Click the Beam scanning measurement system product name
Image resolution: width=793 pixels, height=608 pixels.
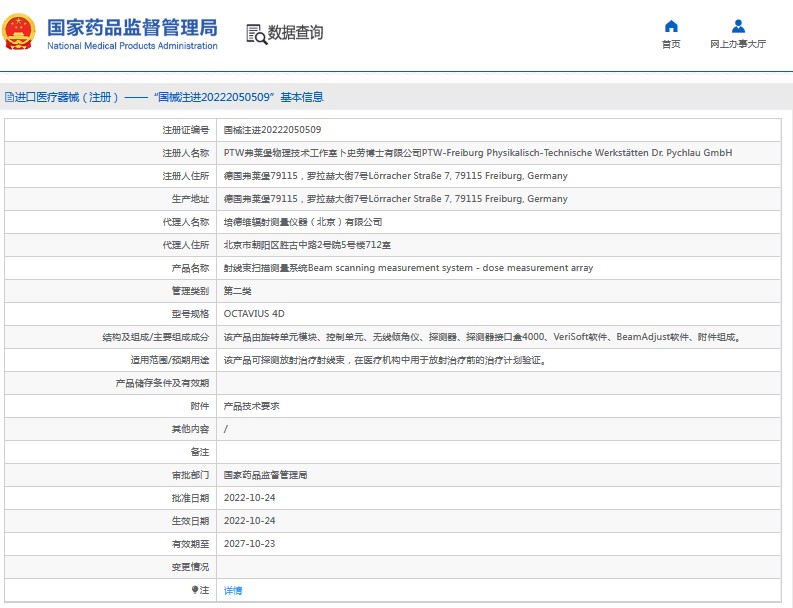(408, 268)
